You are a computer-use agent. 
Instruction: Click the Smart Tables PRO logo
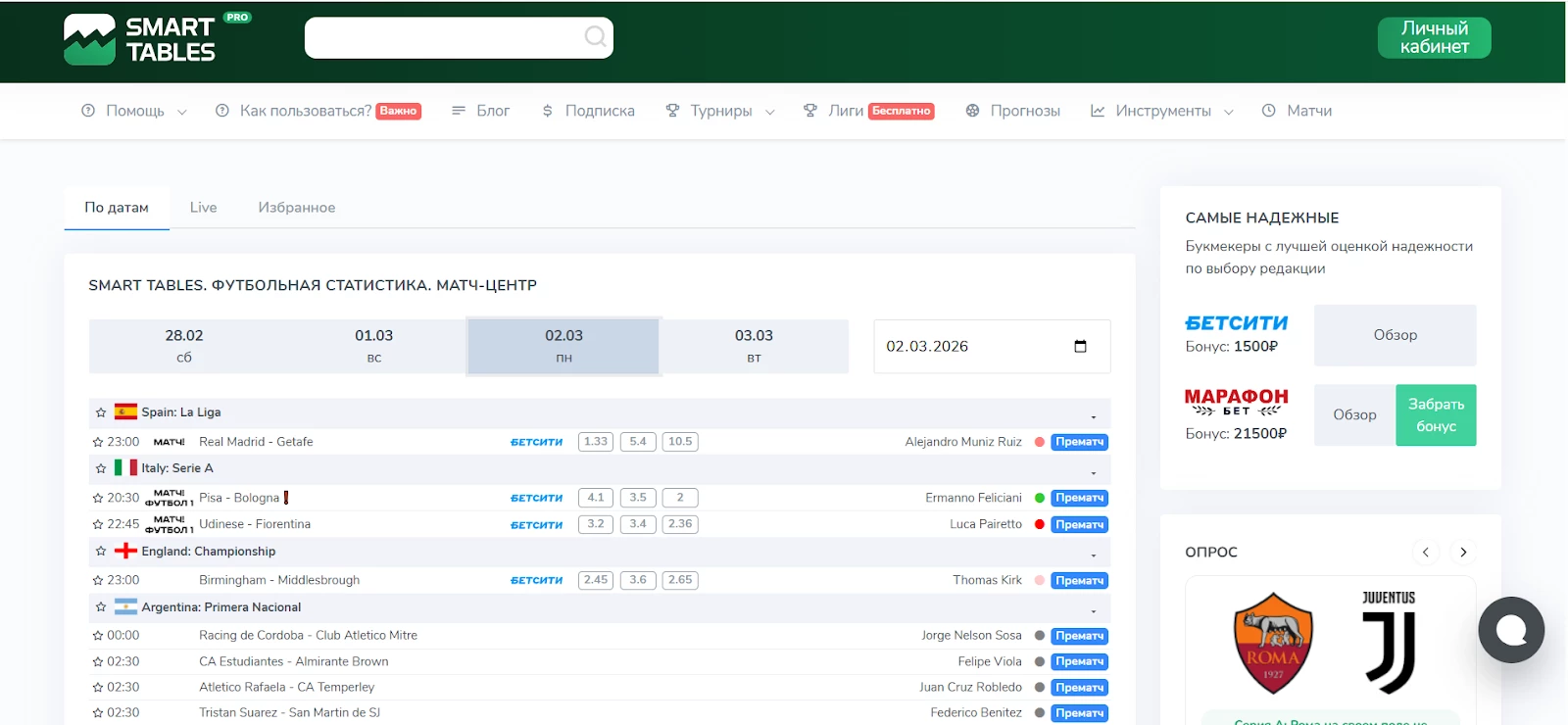(157, 39)
